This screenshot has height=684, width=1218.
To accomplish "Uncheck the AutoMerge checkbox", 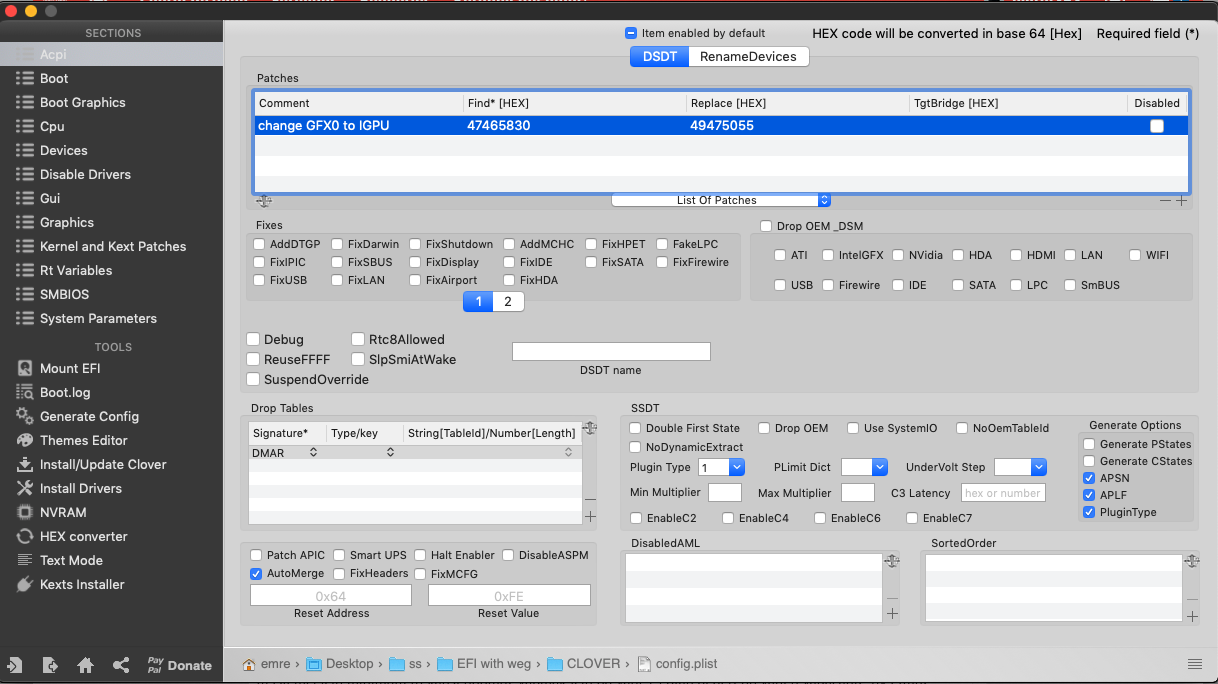I will click(x=257, y=573).
